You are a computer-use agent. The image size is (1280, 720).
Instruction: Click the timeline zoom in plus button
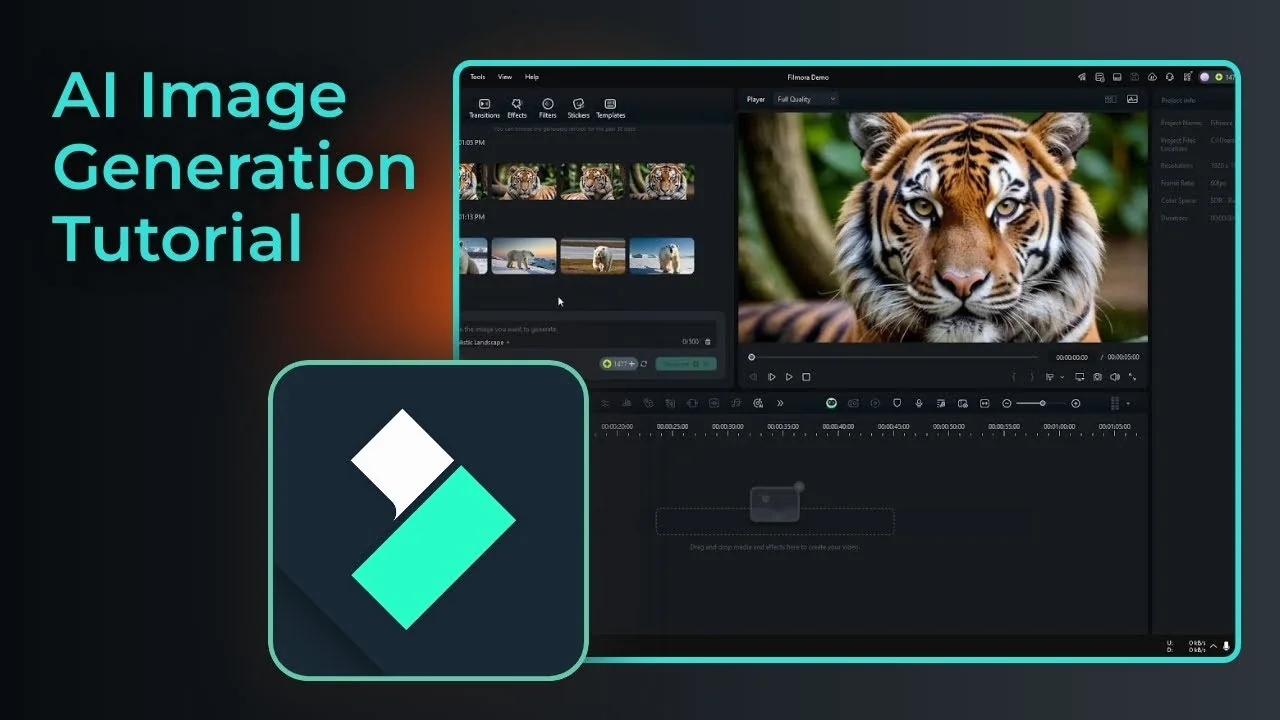(1076, 403)
